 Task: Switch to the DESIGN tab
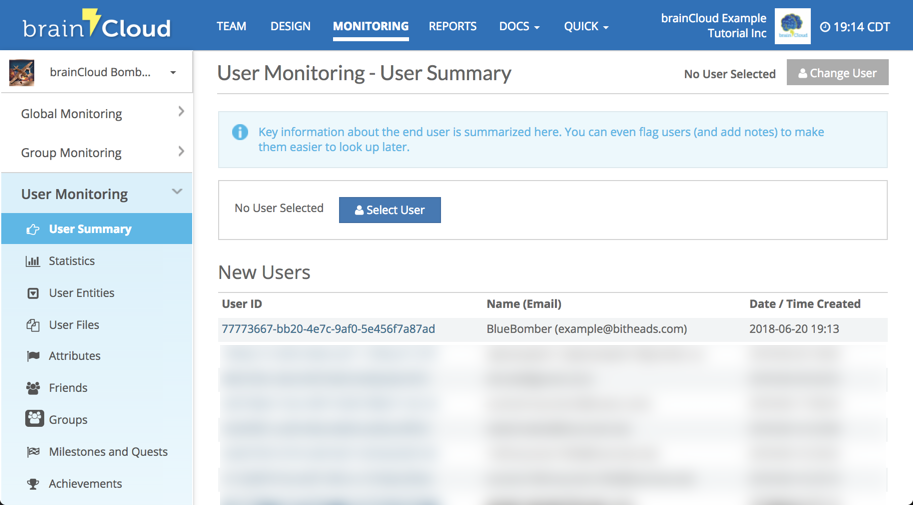click(x=290, y=26)
